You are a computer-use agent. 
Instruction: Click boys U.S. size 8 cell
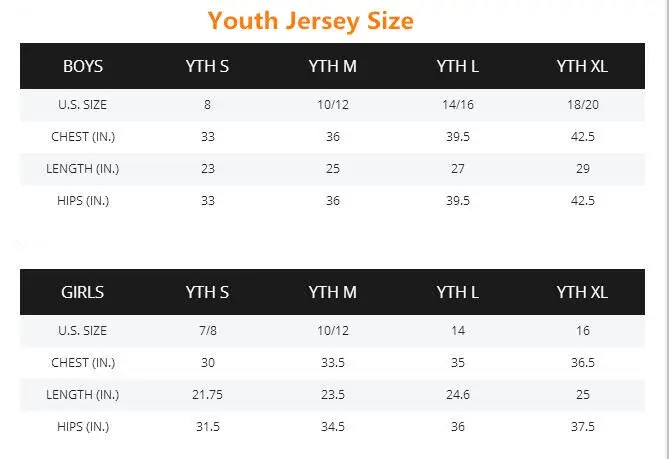click(x=207, y=105)
